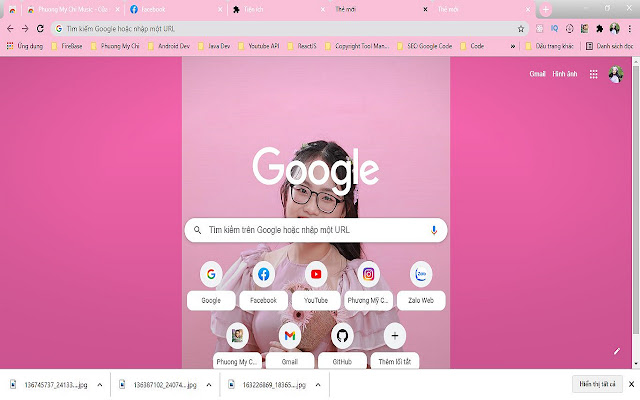Switch to the Phuong My Chi Music tab

coord(70,9)
